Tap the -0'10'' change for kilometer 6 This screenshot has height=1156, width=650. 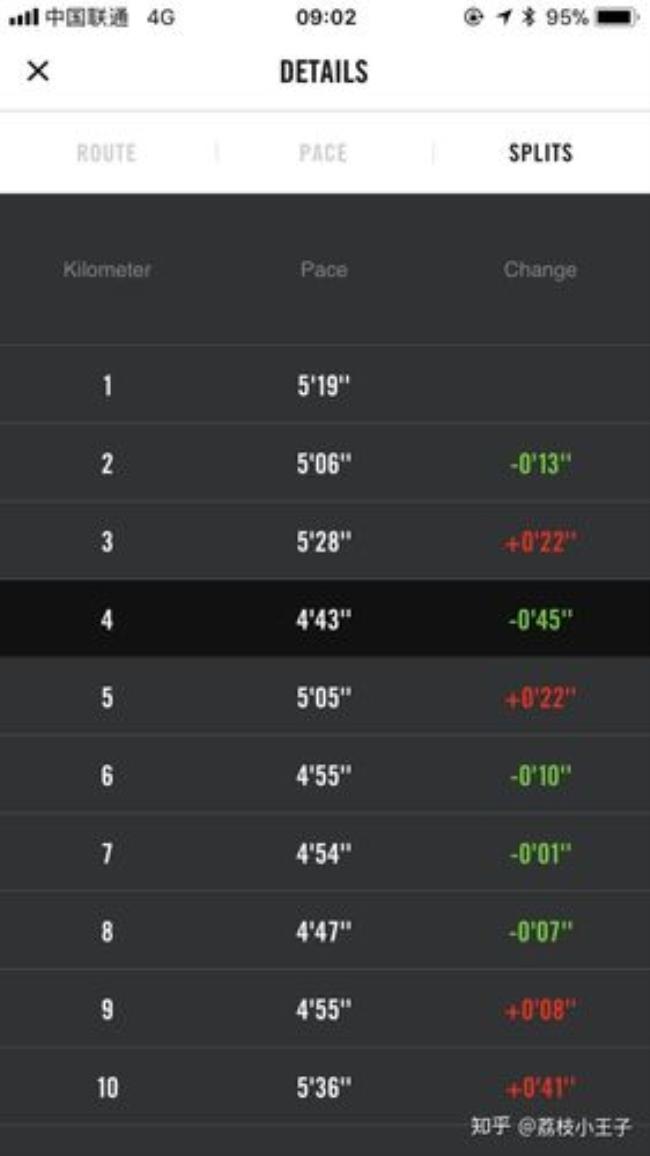tap(540, 775)
